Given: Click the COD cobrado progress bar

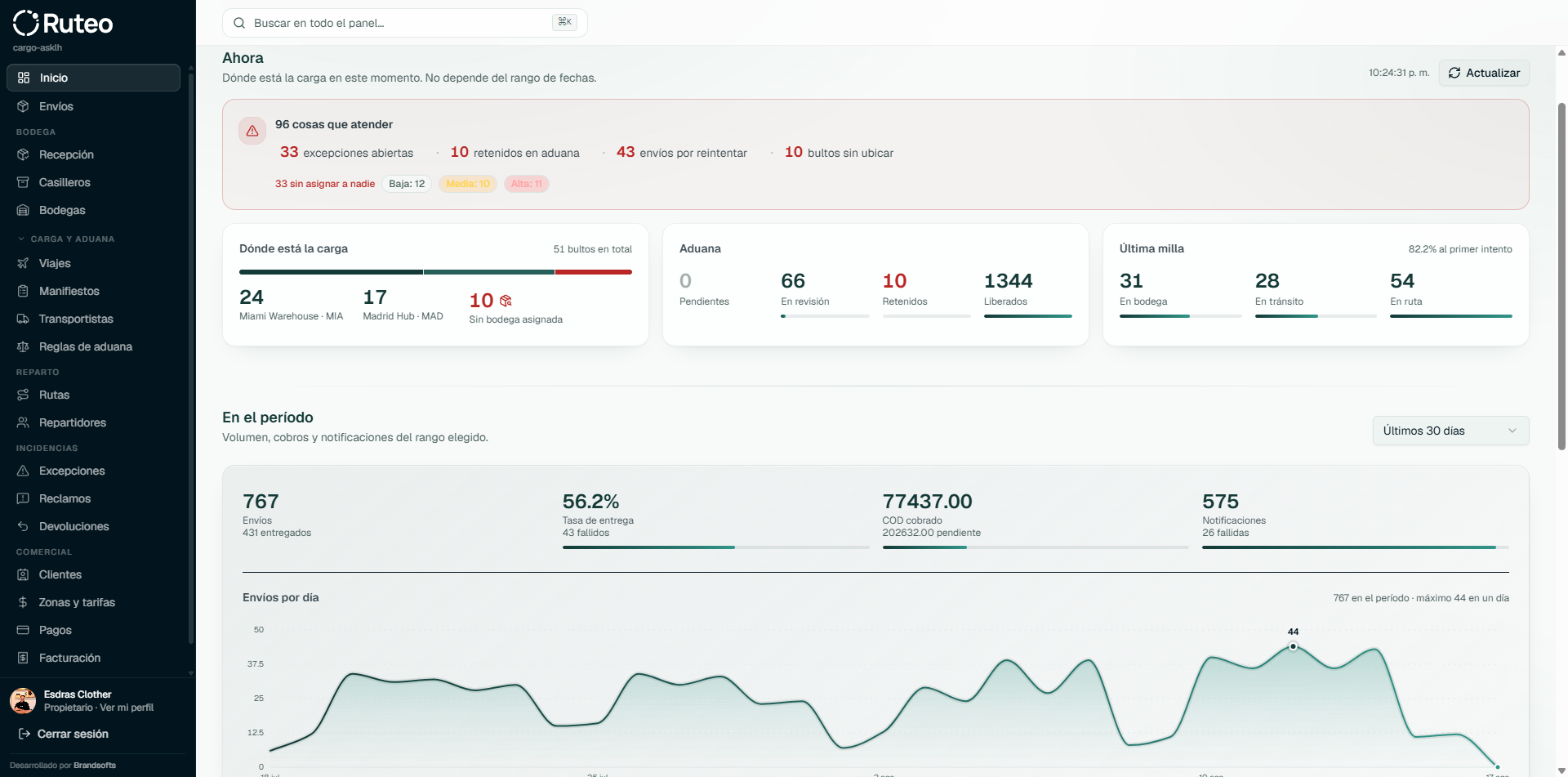Looking at the screenshot, I should pyautogui.click(x=1036, y=547).
